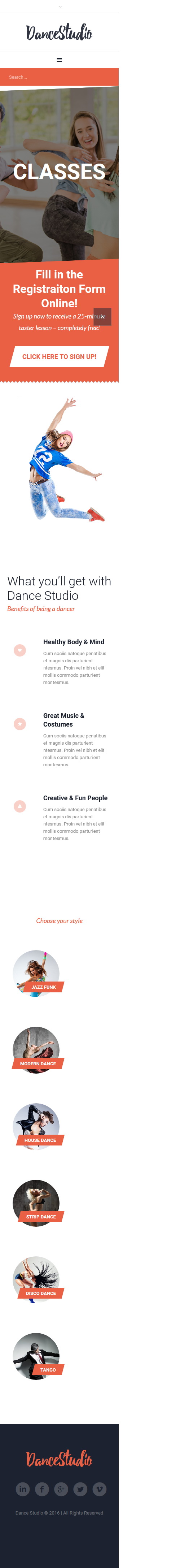Screen dimensions: 180x1568
Task: Click the LinkedIn icon in footer
Action: point(22,1489)
